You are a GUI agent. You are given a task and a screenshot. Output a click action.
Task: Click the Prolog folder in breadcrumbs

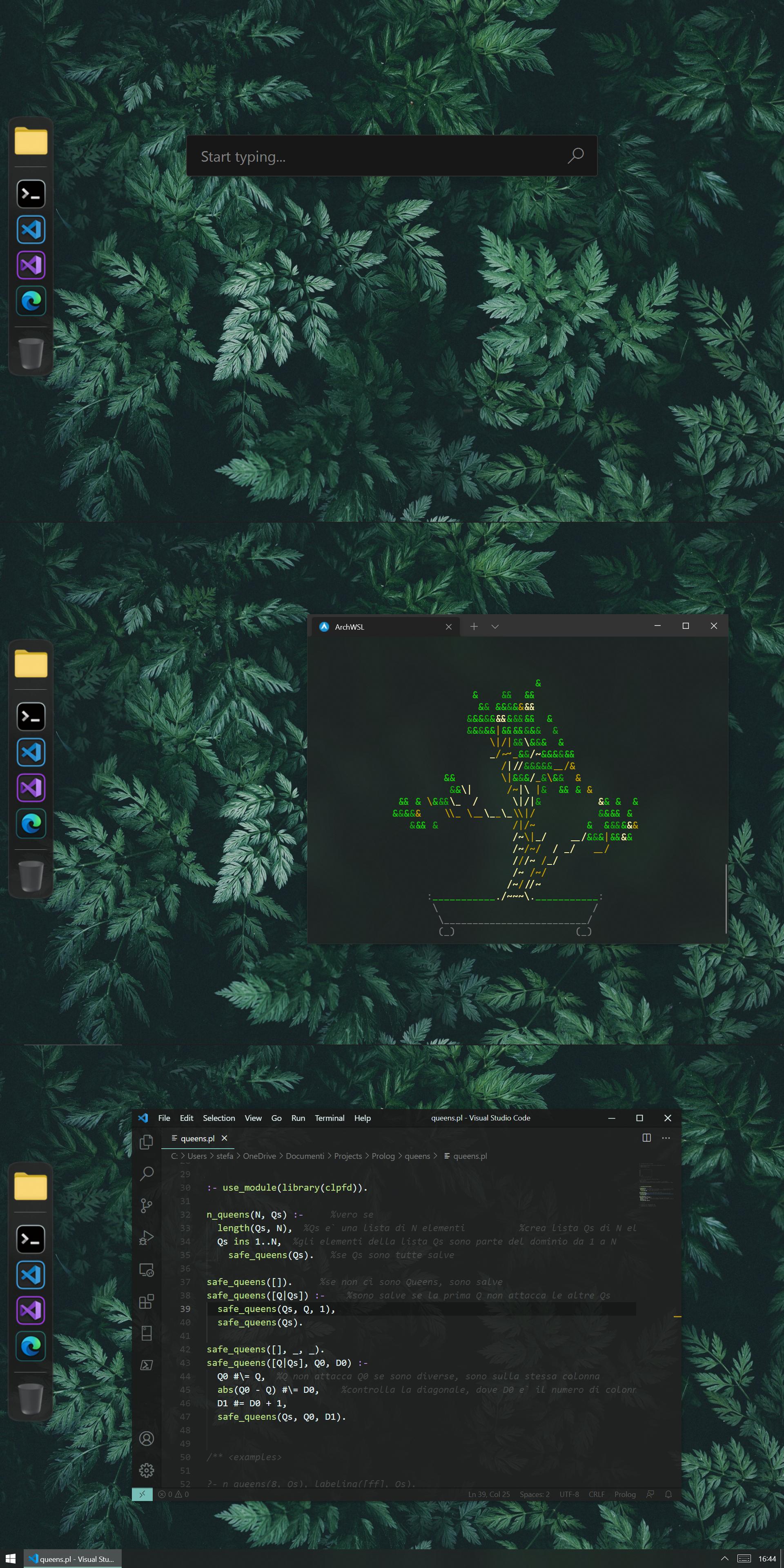click(x=383, y=1156)
